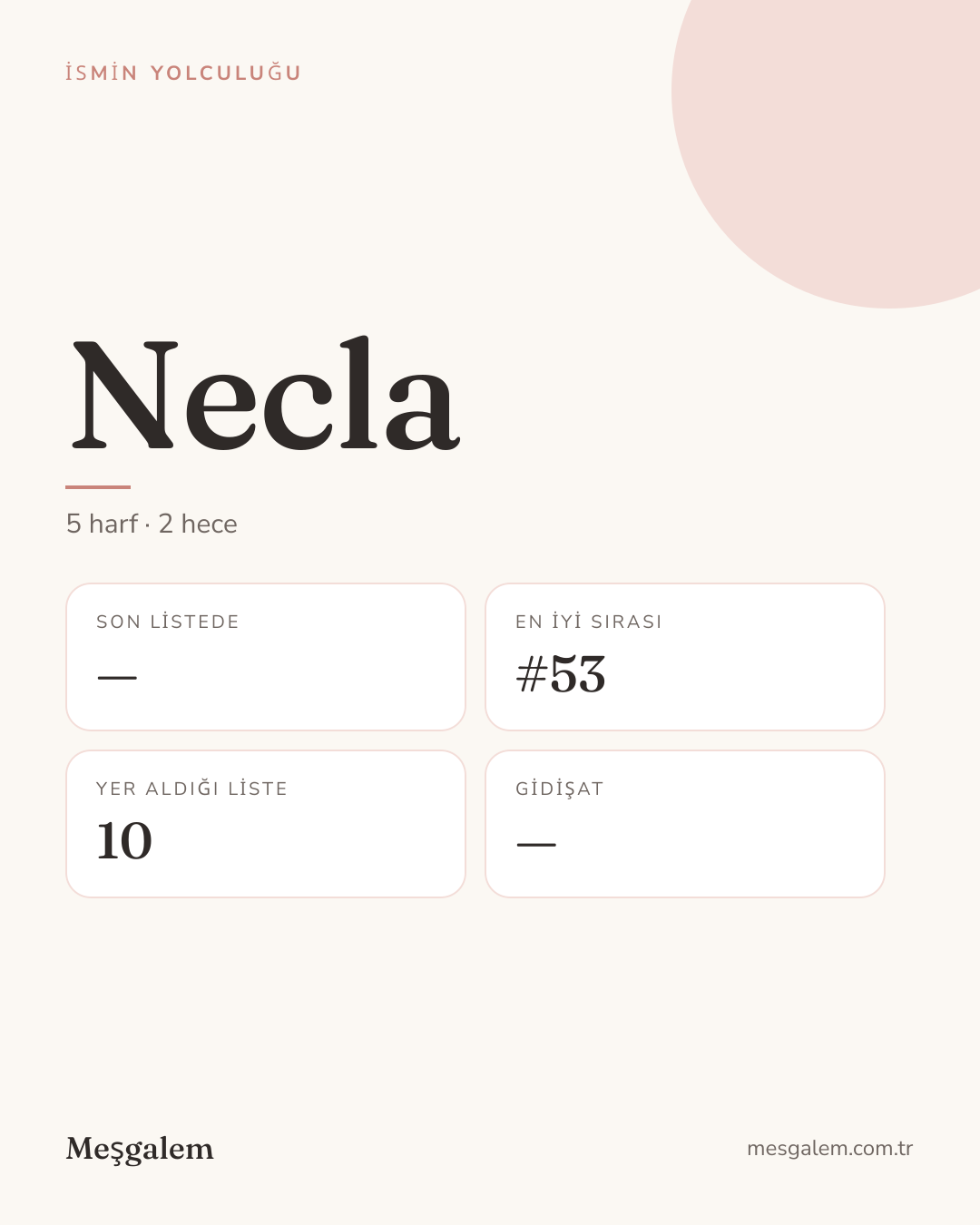Screen dimensions: 980x1225
Task: Click the #53 rank value
Action: (x=561, y=674)
